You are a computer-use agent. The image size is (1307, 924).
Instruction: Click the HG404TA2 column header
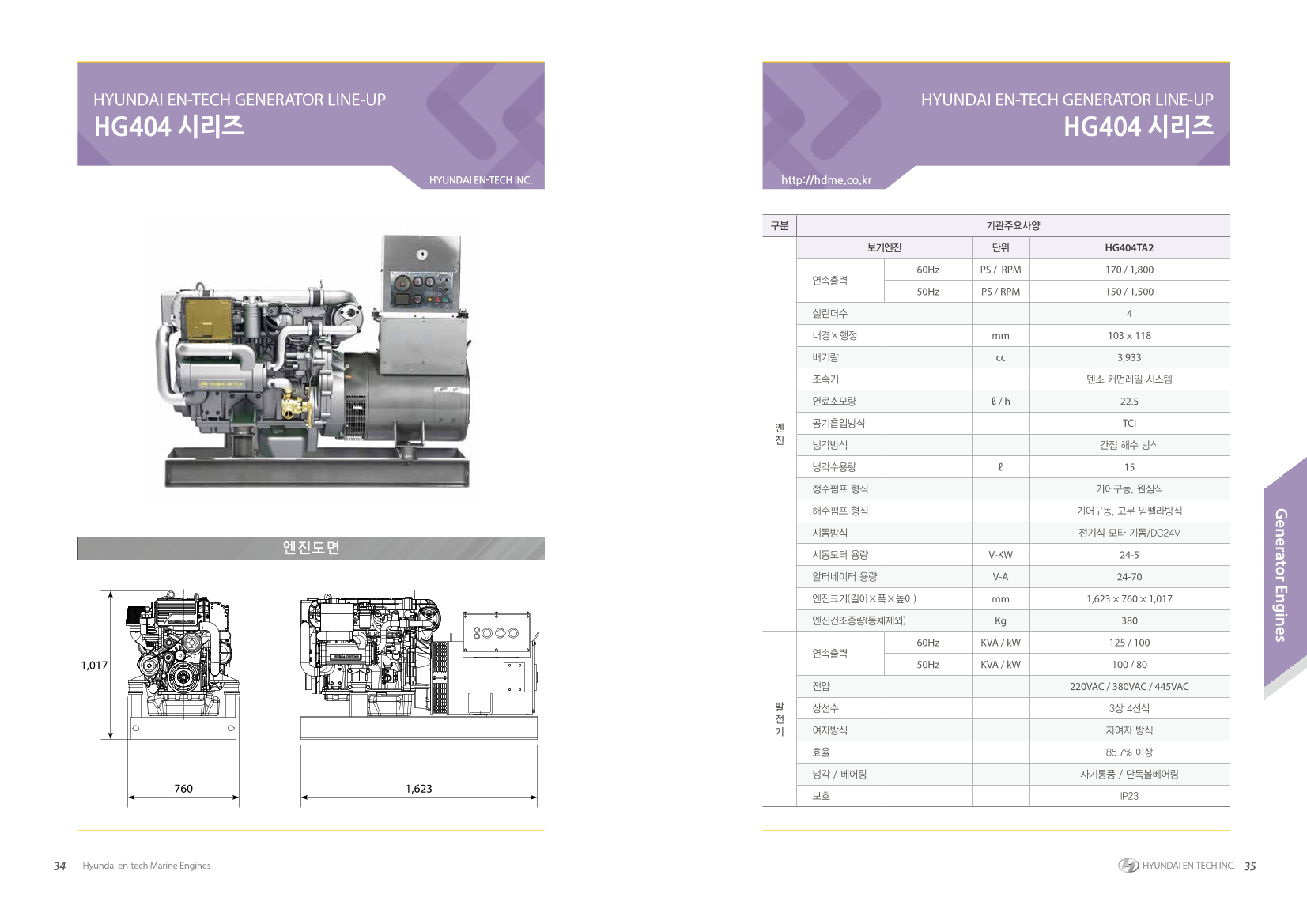click(1128, 247)
